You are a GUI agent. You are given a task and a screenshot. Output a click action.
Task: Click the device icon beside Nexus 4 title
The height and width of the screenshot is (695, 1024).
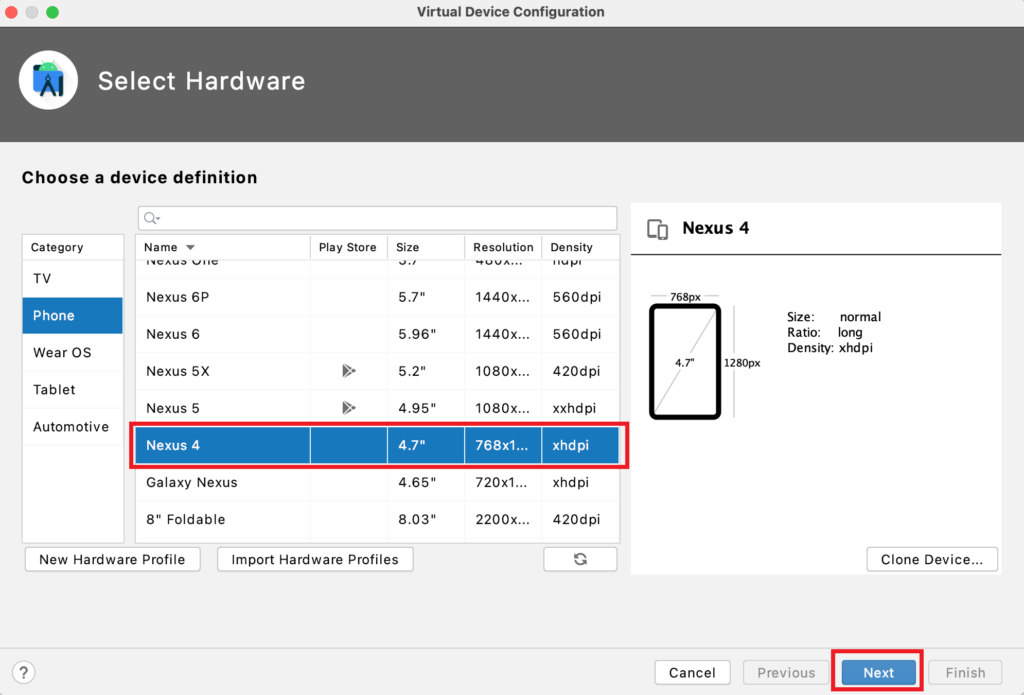658,229
